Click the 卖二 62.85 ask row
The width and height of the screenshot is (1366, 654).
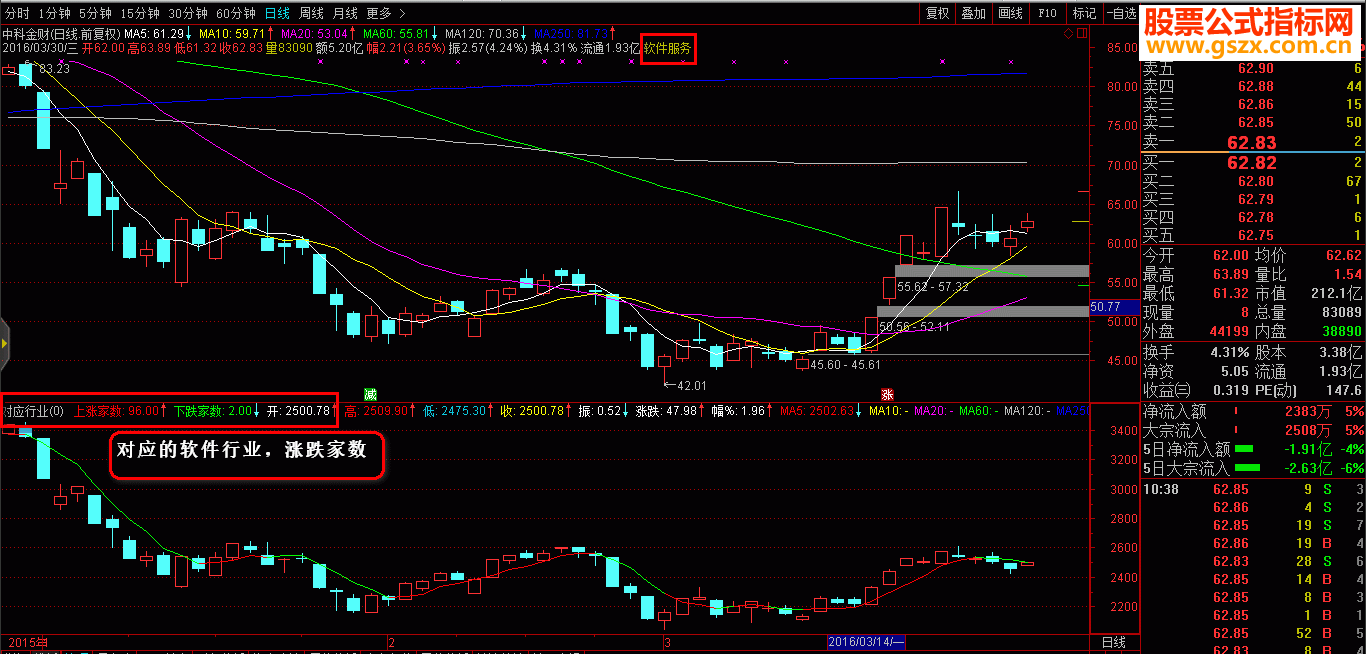pos(1253,123)
